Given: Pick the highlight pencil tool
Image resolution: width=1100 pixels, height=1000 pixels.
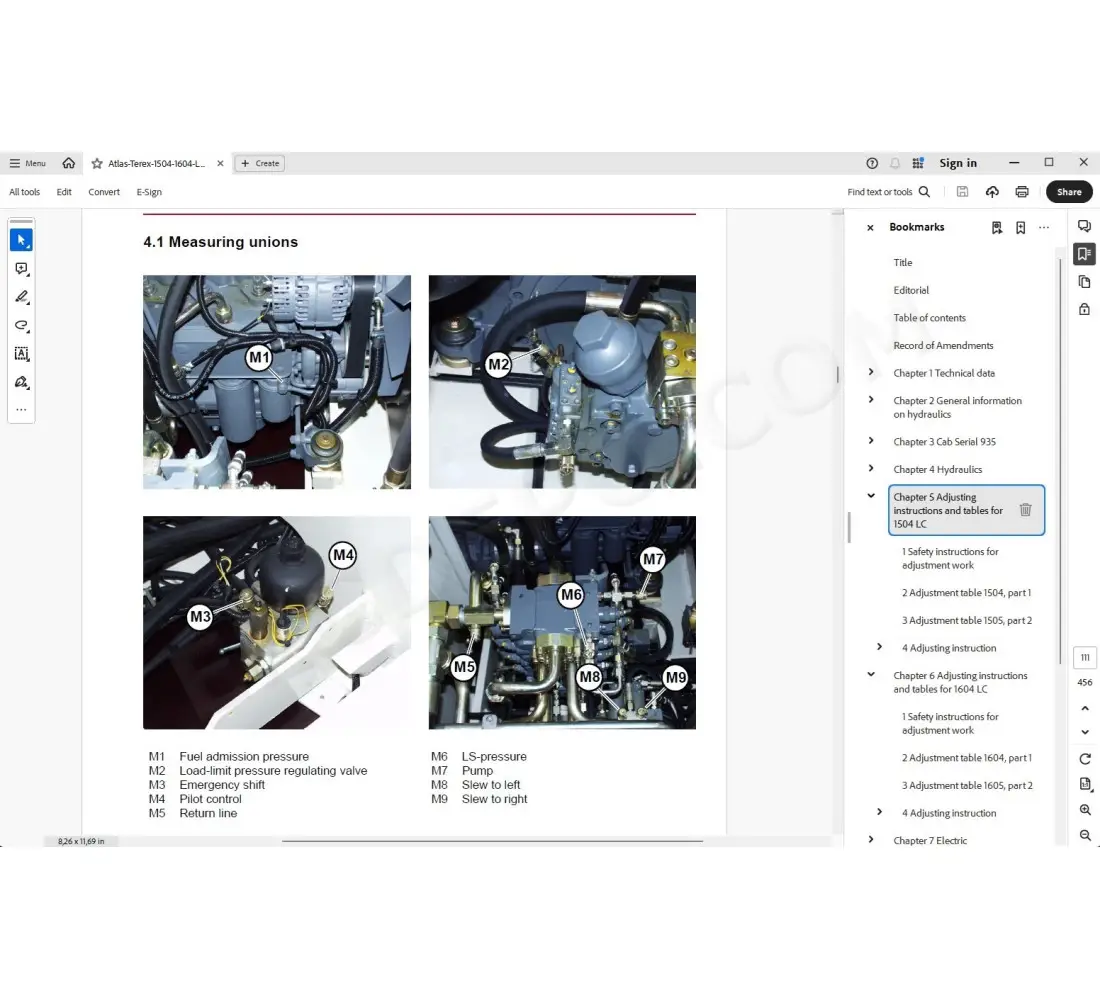Looking at the screenshot, I should [21, 297].
